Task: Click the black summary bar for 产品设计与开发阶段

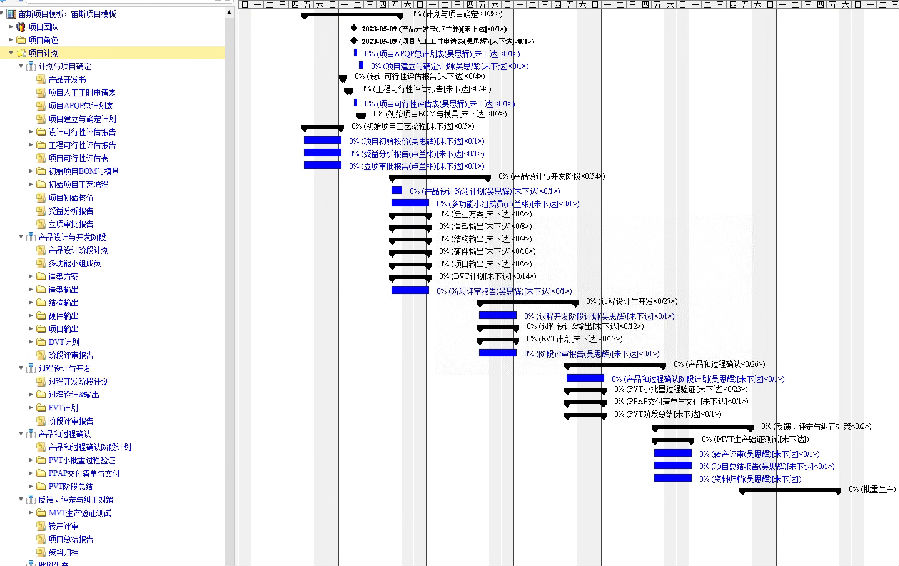Action: coord(440,178)
